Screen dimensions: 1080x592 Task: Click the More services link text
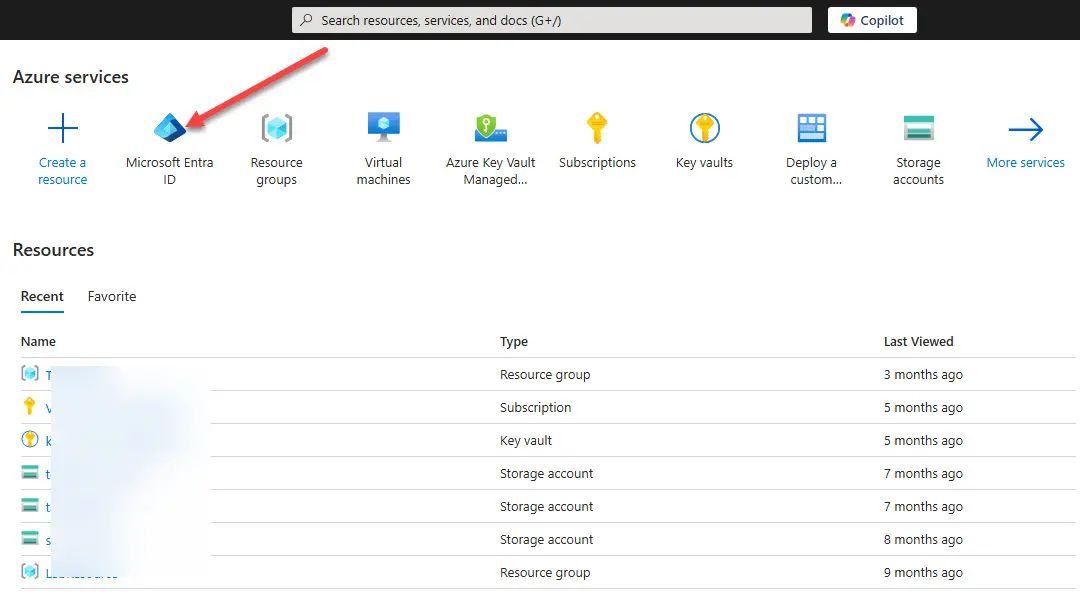click(x=1026, y=163)
